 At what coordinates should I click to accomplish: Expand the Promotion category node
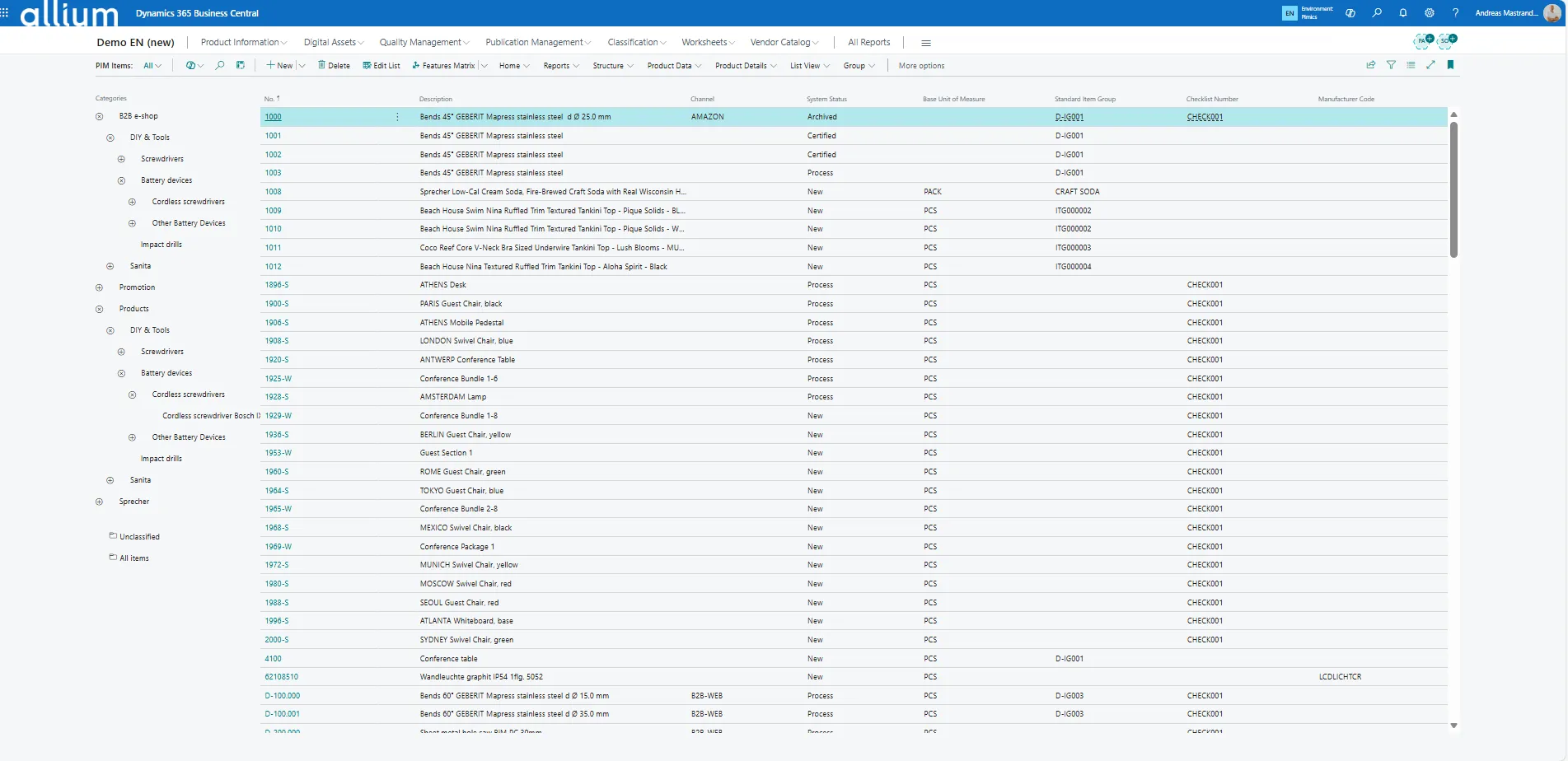point(100,287)
